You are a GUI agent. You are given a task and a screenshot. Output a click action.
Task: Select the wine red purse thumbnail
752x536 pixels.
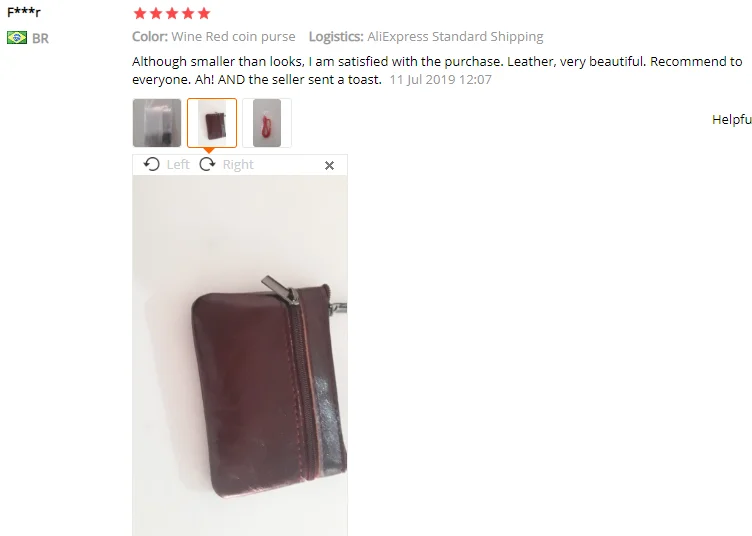[212, 123]
